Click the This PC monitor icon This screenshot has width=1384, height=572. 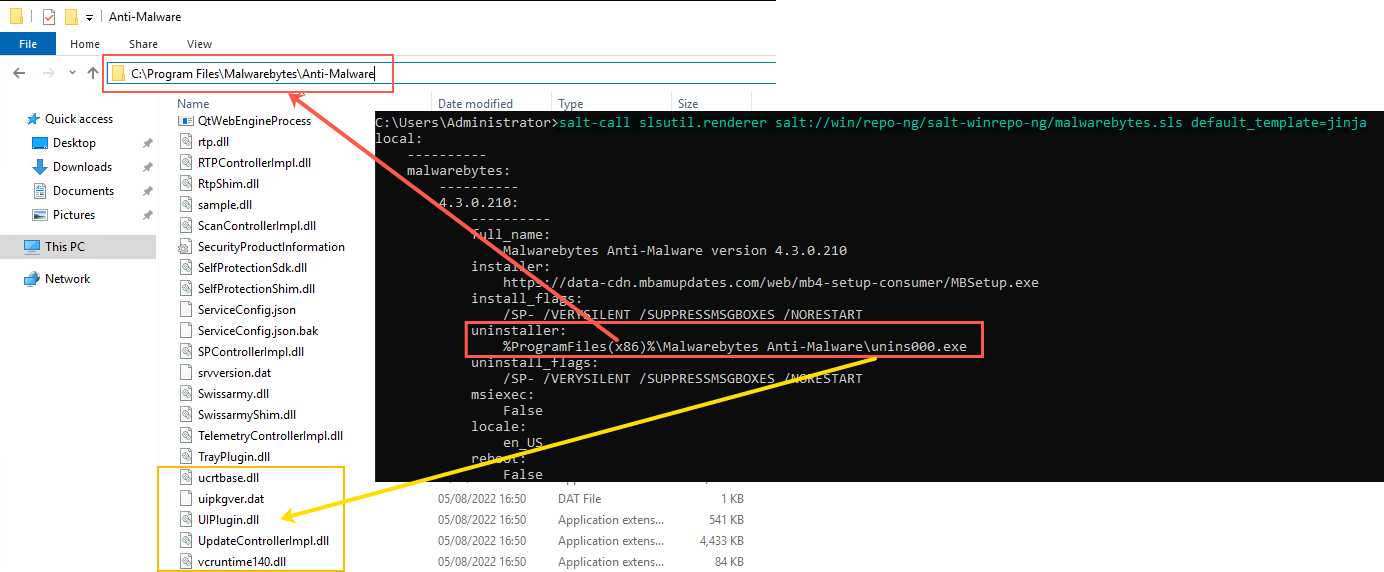point(31,247)
